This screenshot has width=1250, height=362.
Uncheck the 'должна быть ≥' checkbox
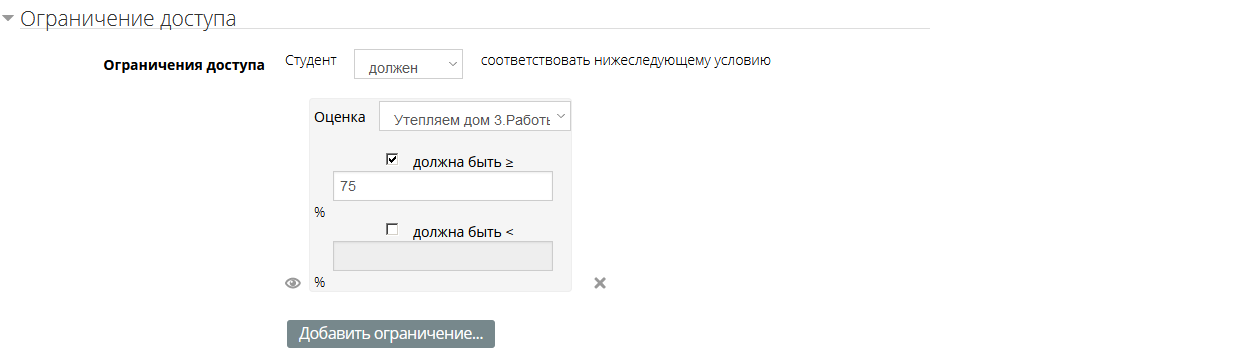(x=392, y=158)
